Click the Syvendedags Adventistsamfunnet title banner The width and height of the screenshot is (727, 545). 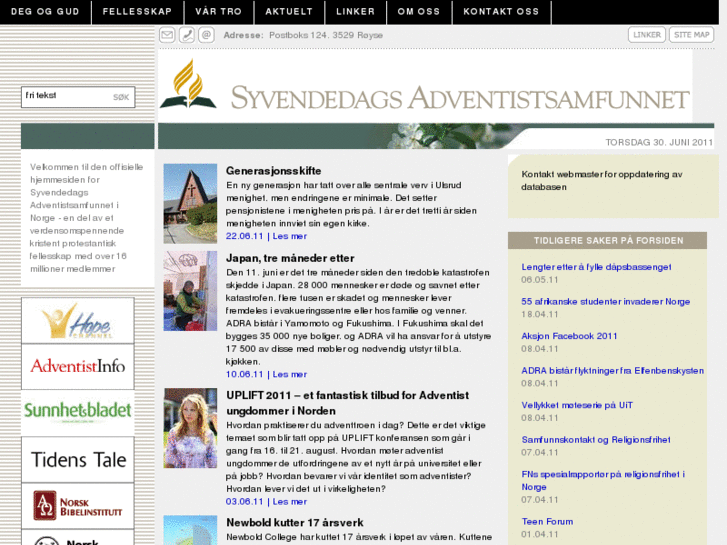click(460, 98)
